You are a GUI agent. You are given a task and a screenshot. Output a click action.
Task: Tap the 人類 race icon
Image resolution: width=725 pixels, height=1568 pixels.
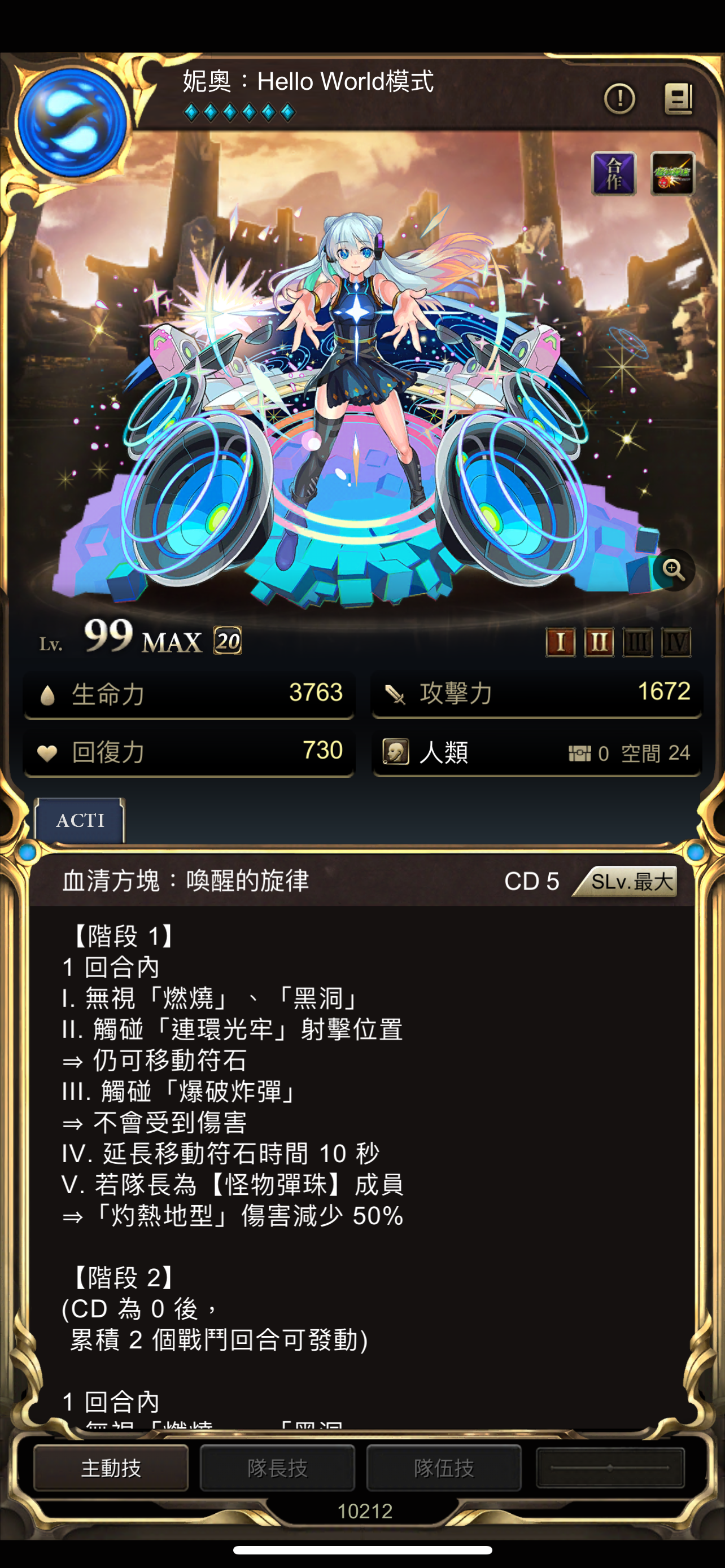(396, 752)
